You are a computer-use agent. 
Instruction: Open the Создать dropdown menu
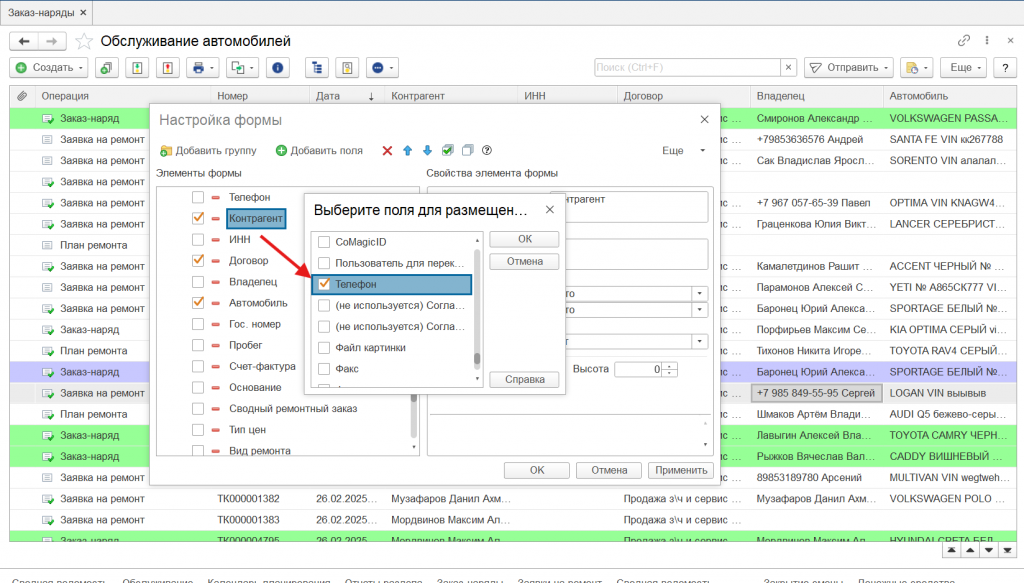[x=48, y=68]
